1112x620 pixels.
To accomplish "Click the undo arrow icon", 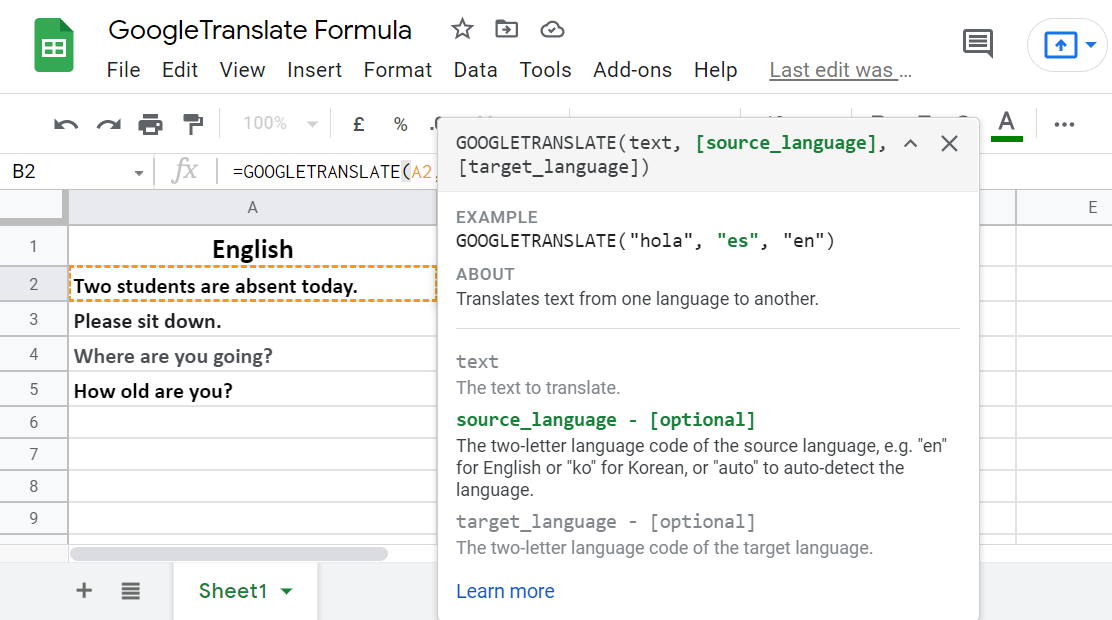I will point(66,124).
